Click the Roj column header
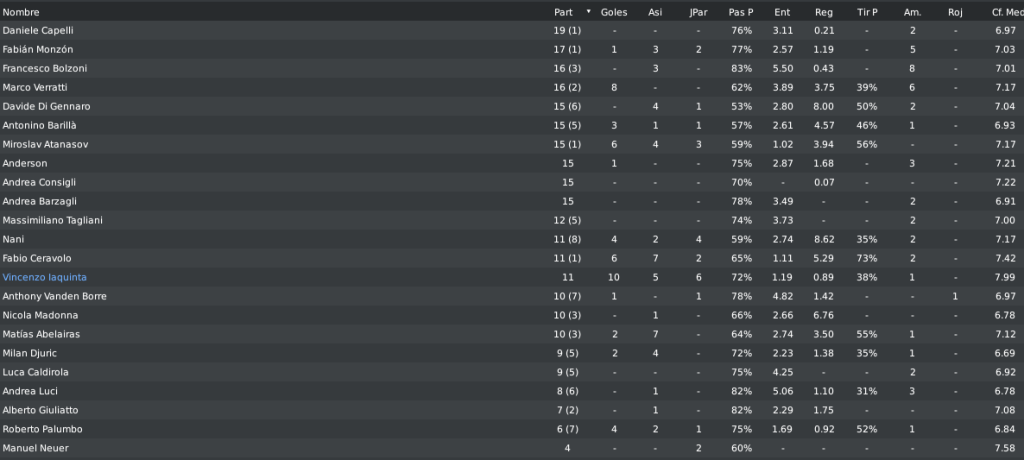The width and height of the screenshot is (1024, 460). point(955,12)
